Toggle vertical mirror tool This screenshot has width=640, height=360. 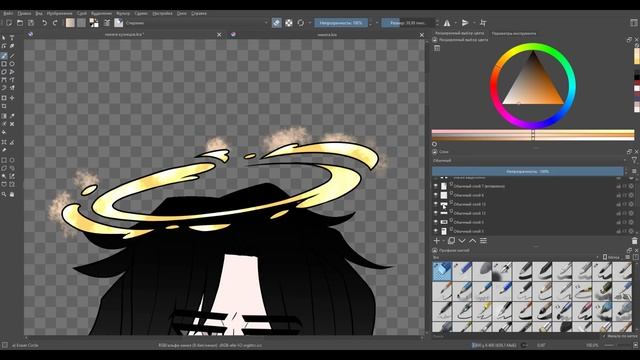(465, 23)
